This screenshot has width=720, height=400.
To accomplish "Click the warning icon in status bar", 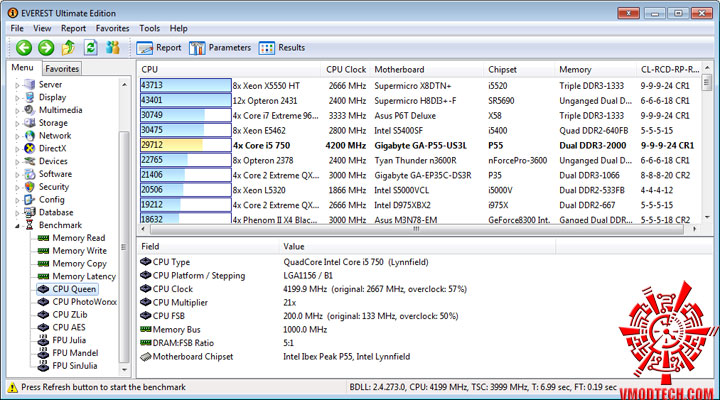I will 13,387.
